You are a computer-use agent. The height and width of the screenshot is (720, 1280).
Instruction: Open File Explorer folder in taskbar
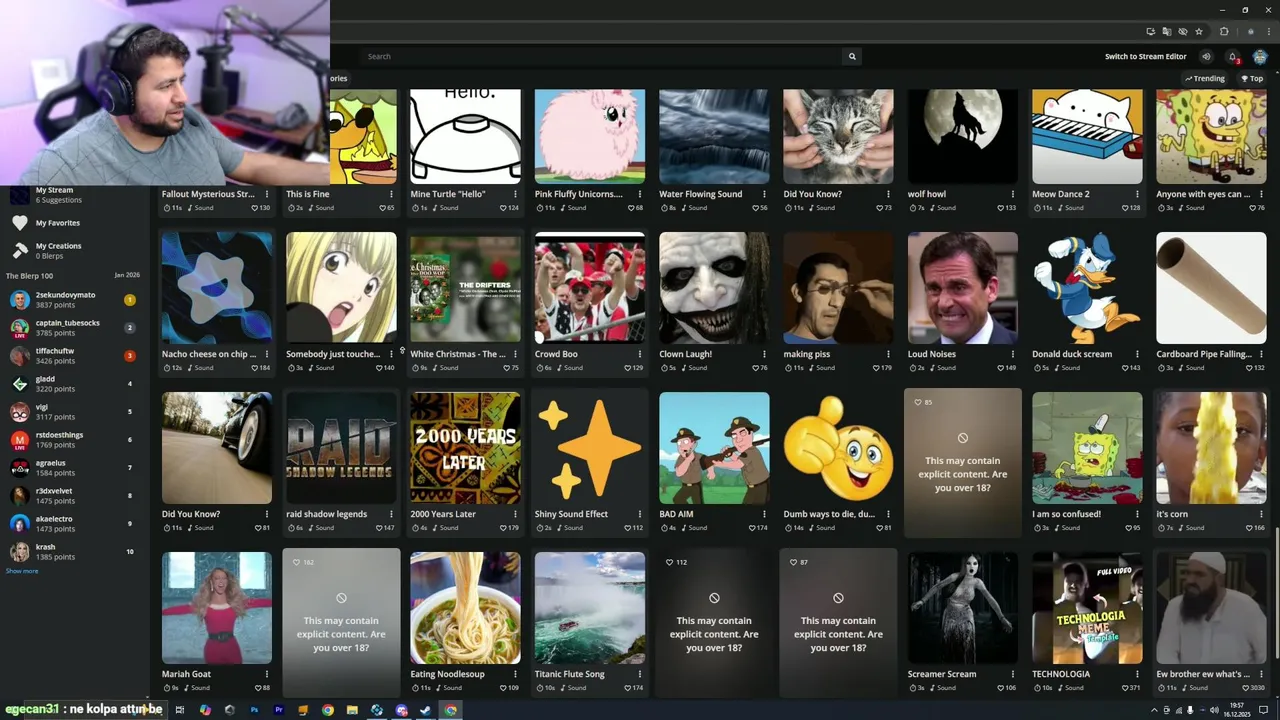tap(352, 710)
